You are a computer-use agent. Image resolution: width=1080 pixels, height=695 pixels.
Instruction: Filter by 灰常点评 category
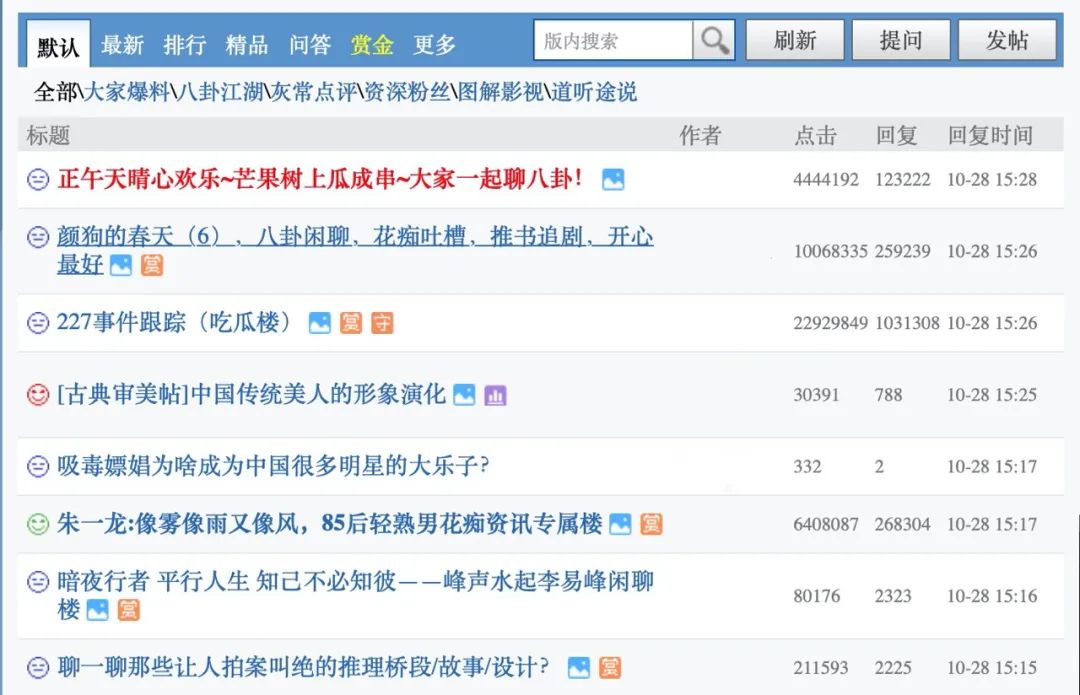[313, 92]
